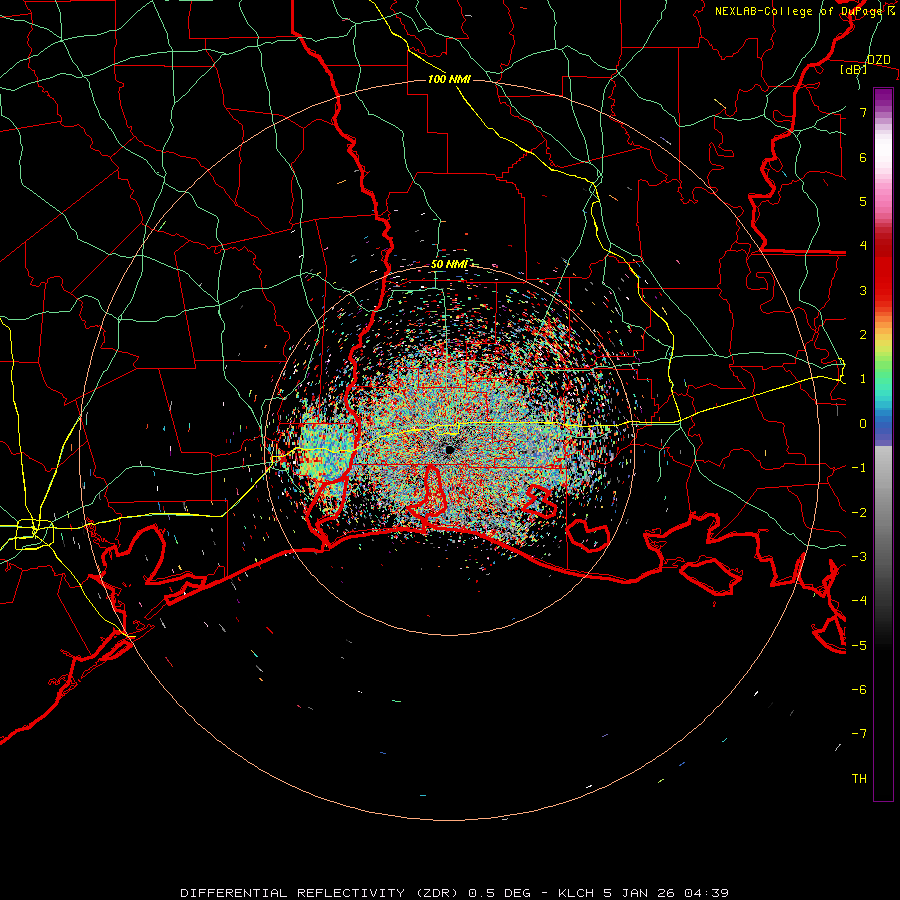This screenshot has width=900, height=900.
Task: Click the 3 value on the color scale
Action: click(863, 290)
